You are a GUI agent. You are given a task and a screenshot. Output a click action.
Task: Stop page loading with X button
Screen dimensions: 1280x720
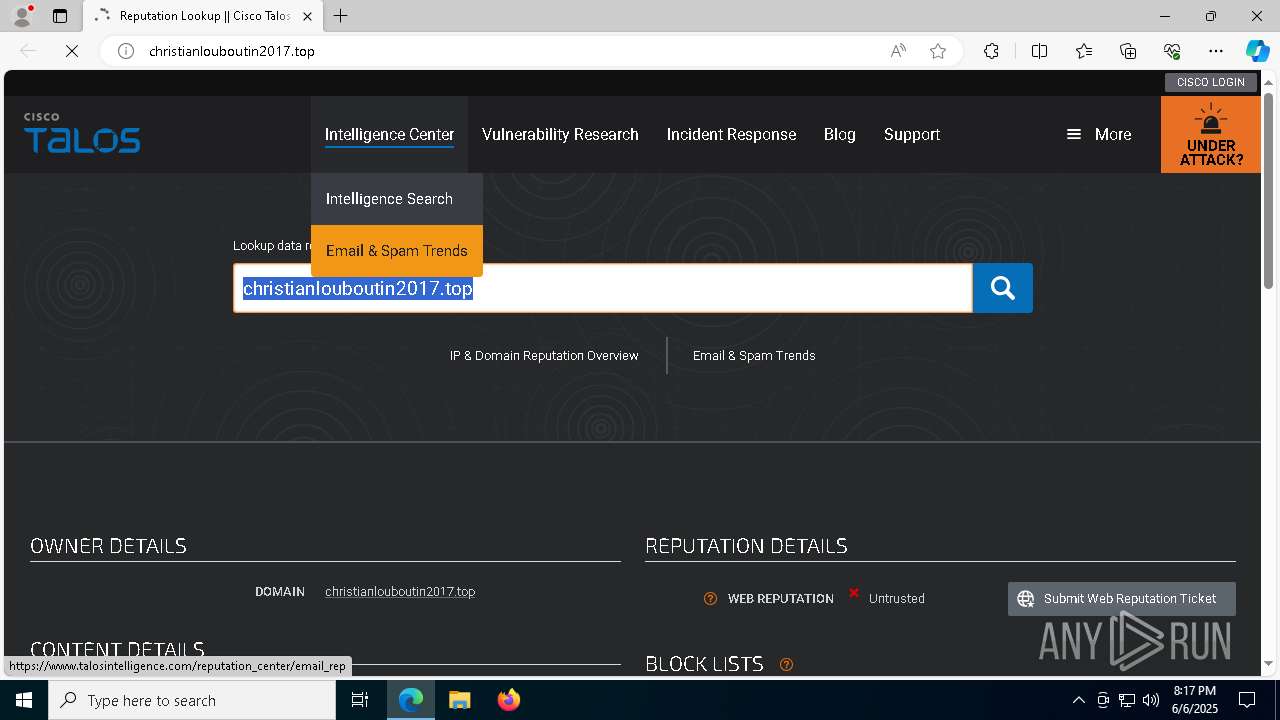[x=72, y=51]
